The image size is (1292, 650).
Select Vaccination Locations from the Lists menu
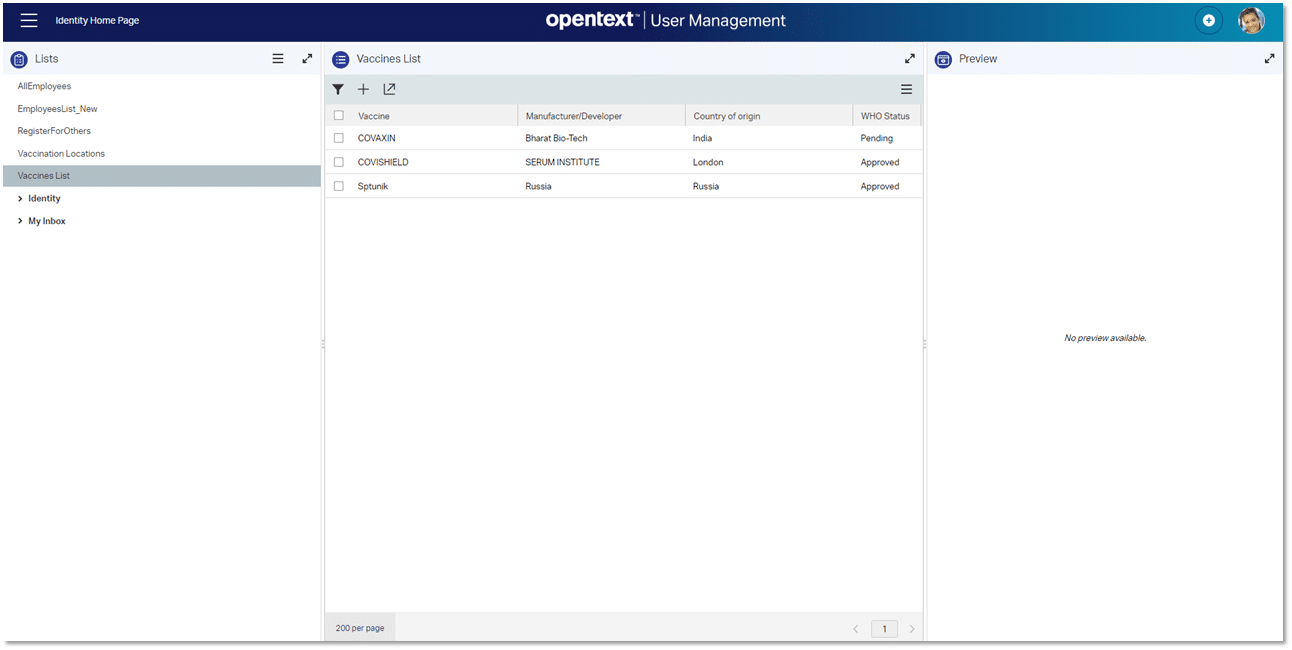tap(60, 153)
